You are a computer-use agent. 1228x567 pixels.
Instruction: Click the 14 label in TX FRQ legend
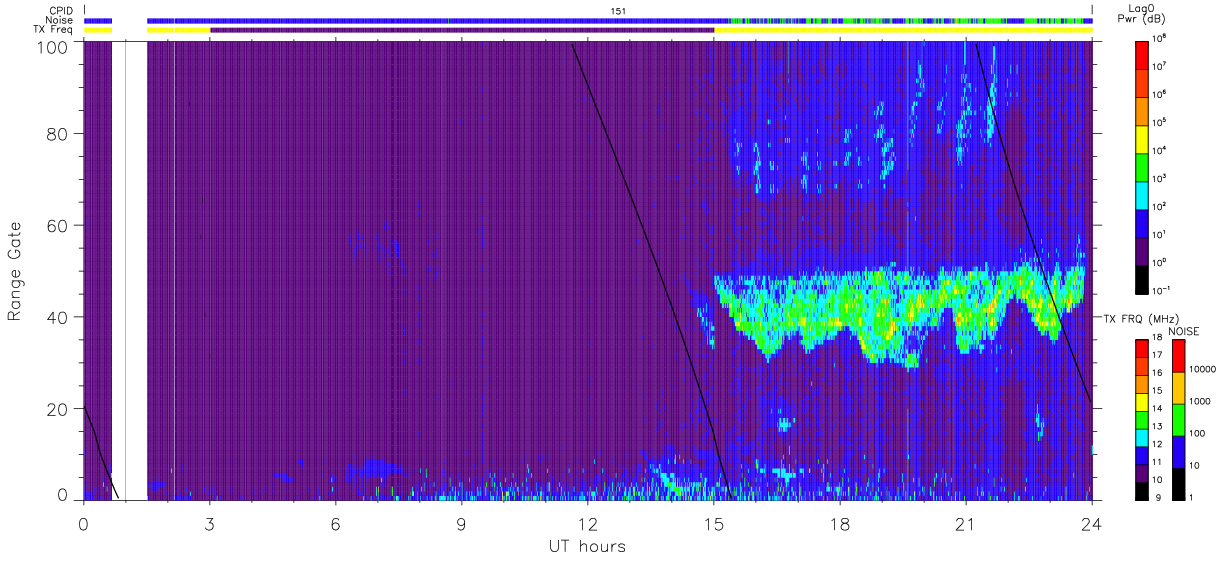pyautogui.click(x=1158, y=408)
